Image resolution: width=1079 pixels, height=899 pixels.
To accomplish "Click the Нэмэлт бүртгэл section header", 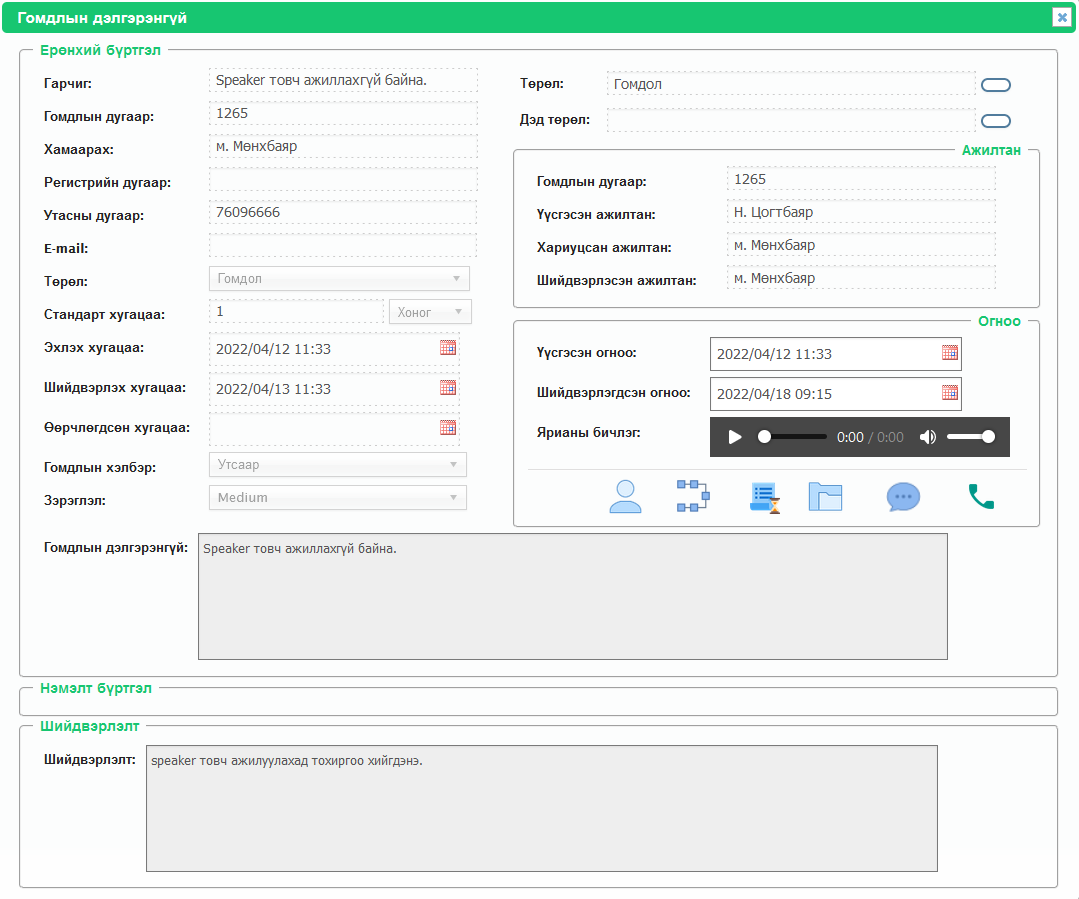I will 96,688.
